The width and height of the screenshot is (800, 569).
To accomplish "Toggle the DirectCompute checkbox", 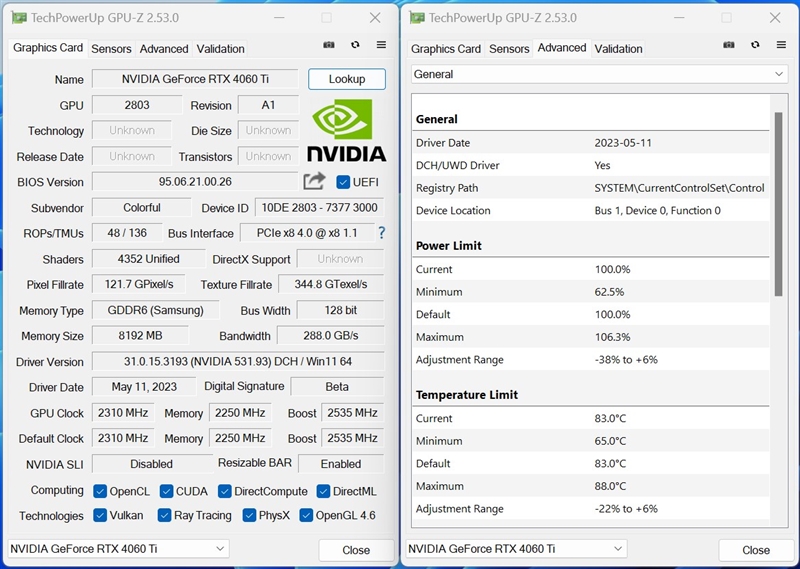I will (224, 491).
